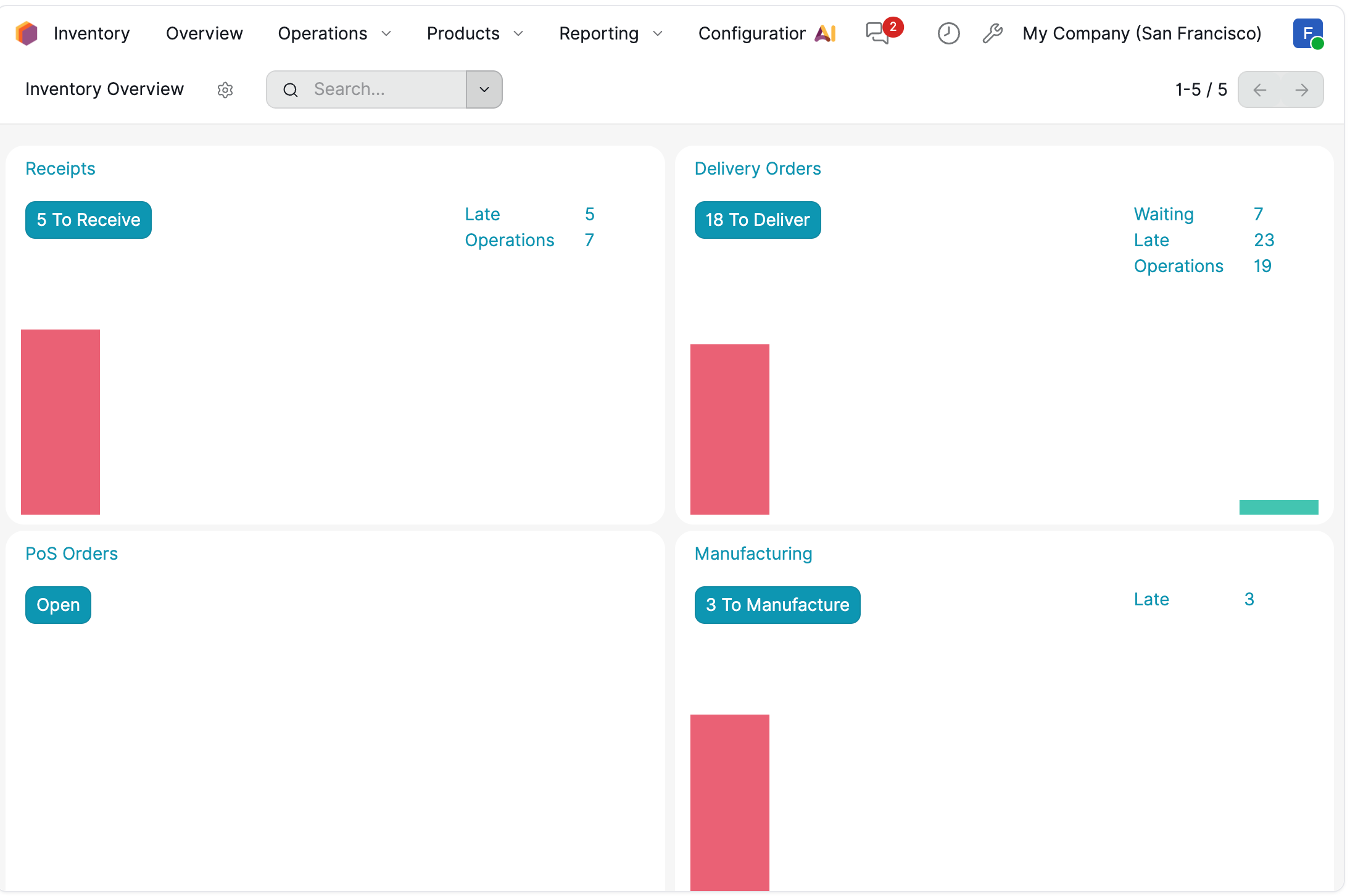
Task: Click the 5 To Receive button
Action: (88, 220)
